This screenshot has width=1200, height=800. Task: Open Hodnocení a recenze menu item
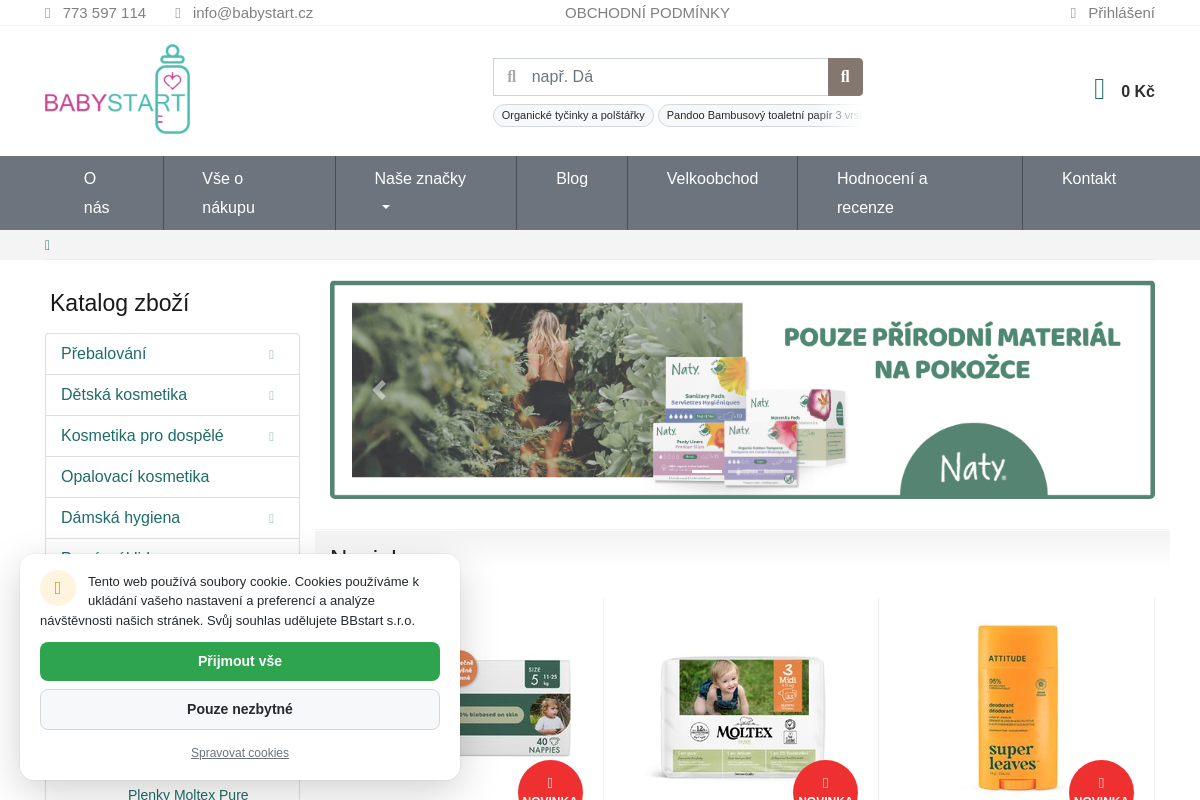tap(910, 193)
